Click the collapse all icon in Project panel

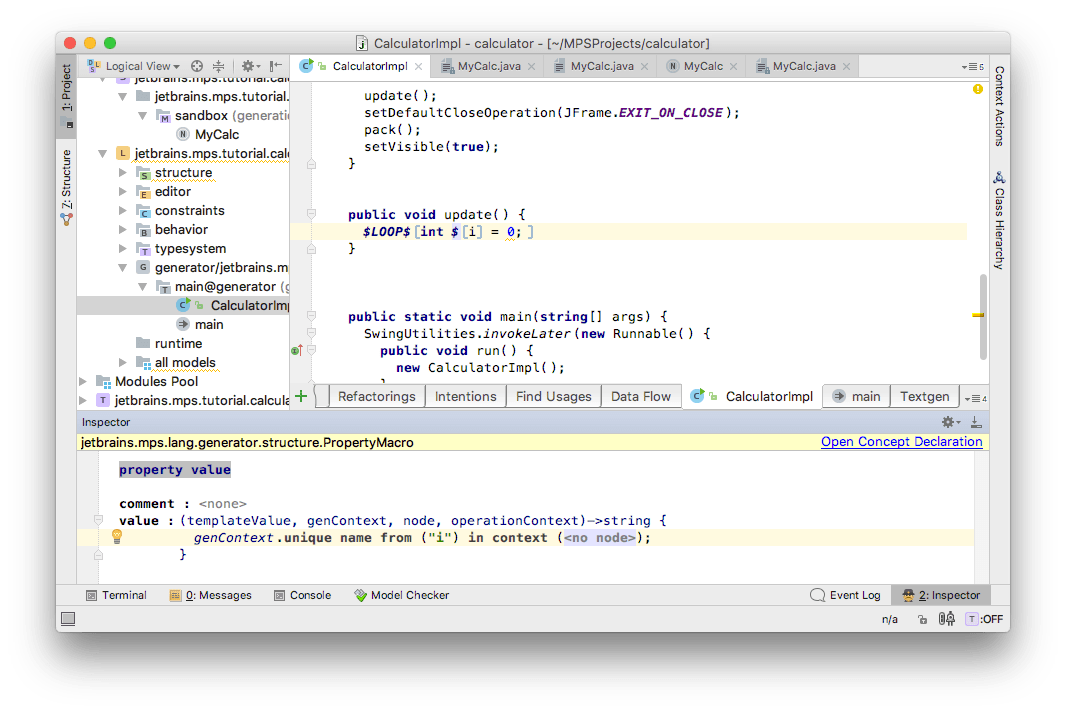tap(217, 66)
